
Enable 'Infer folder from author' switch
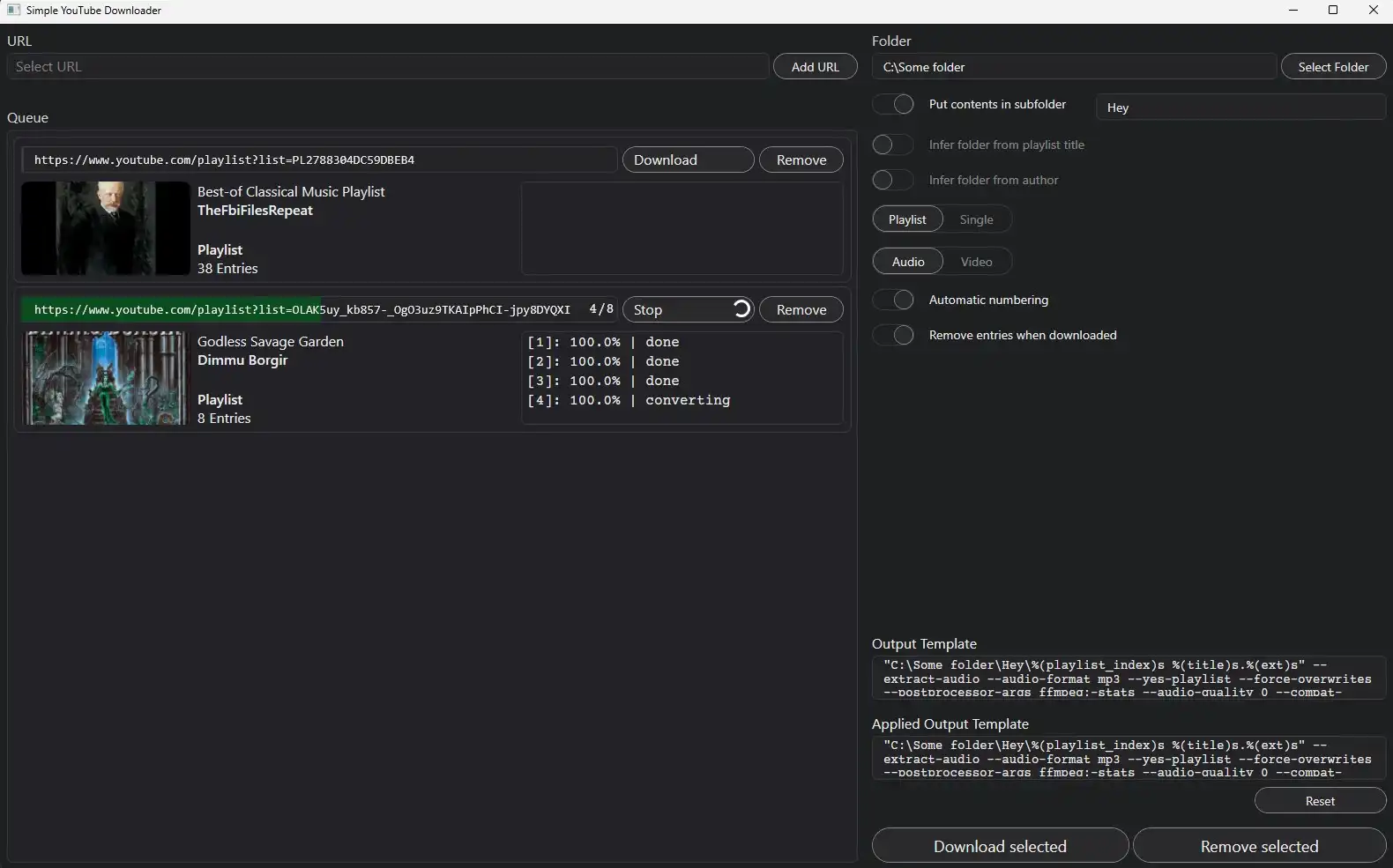893,180
